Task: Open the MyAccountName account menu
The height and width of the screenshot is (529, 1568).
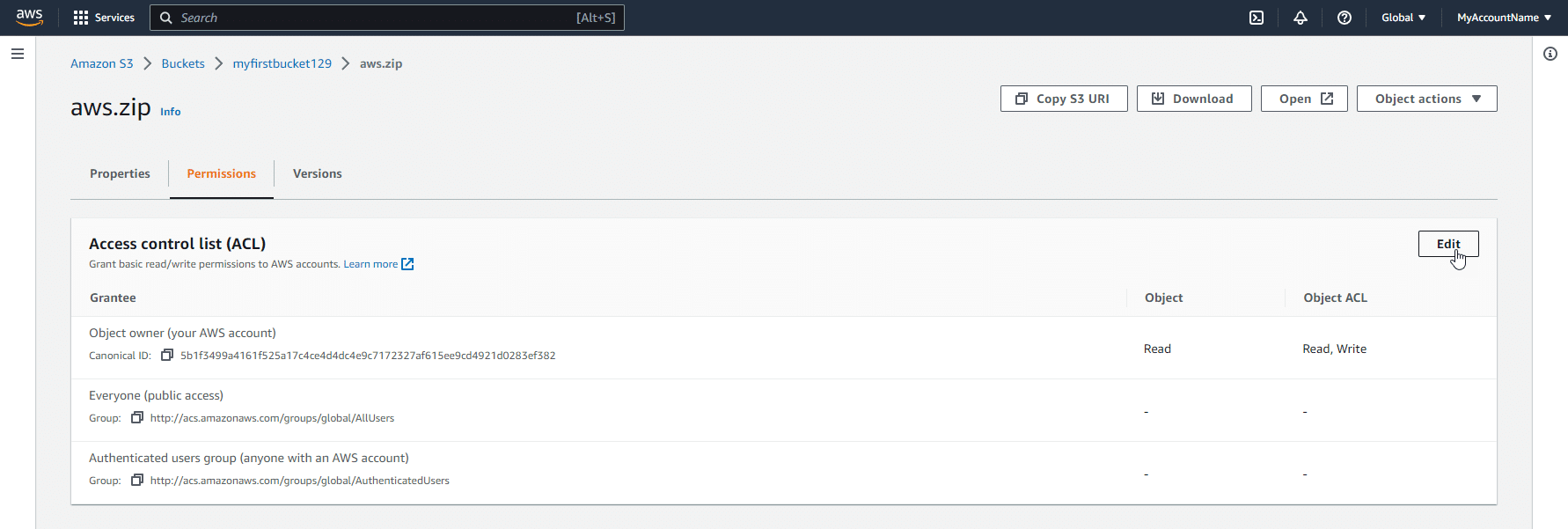Action: [1504, 18]
